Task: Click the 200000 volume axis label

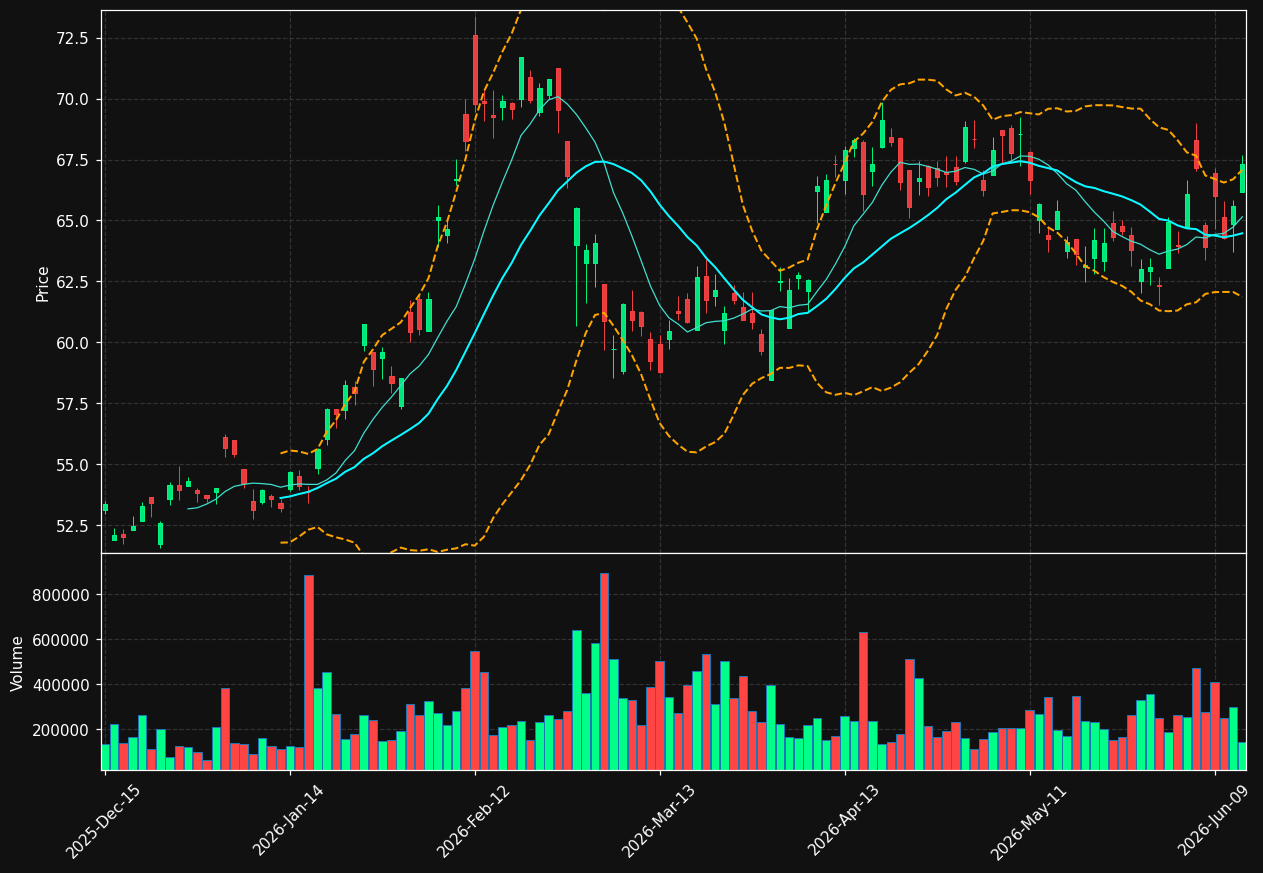Action: tap(61, 730)
